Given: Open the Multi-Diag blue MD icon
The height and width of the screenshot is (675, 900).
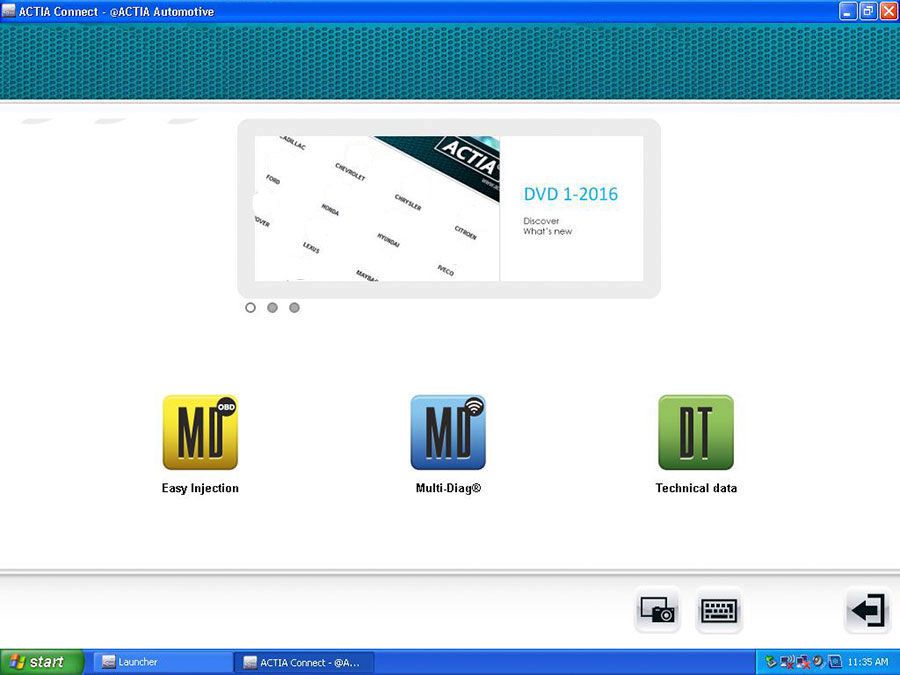Looking at the screenshot, I should (448, 432).
